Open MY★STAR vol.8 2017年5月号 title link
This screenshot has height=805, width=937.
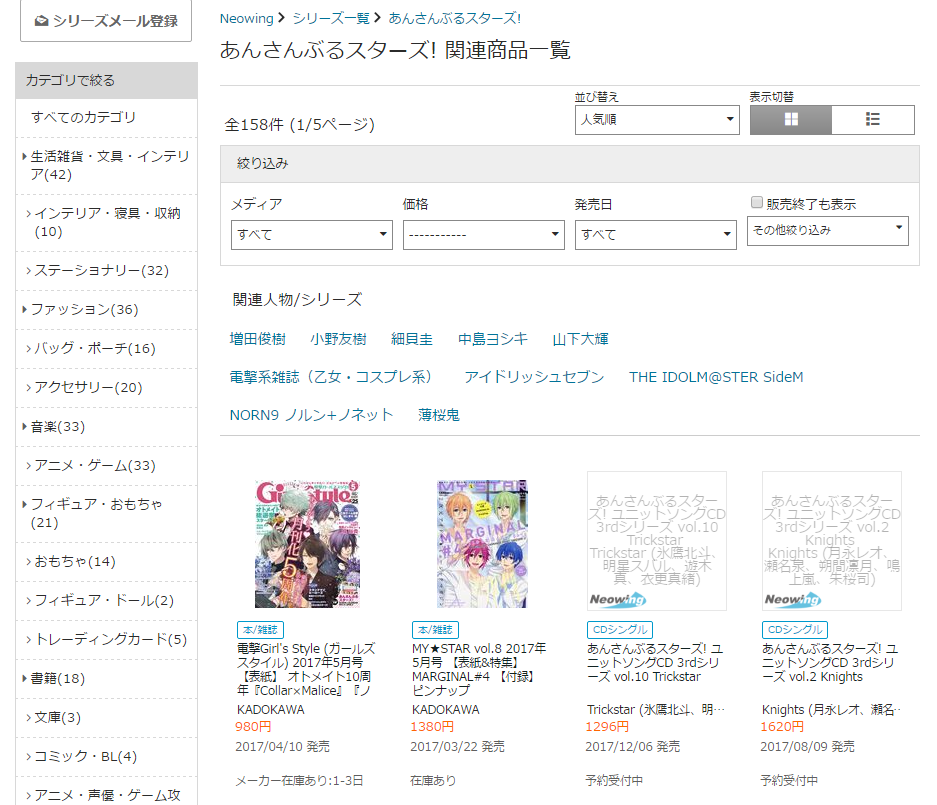[479, 669]
